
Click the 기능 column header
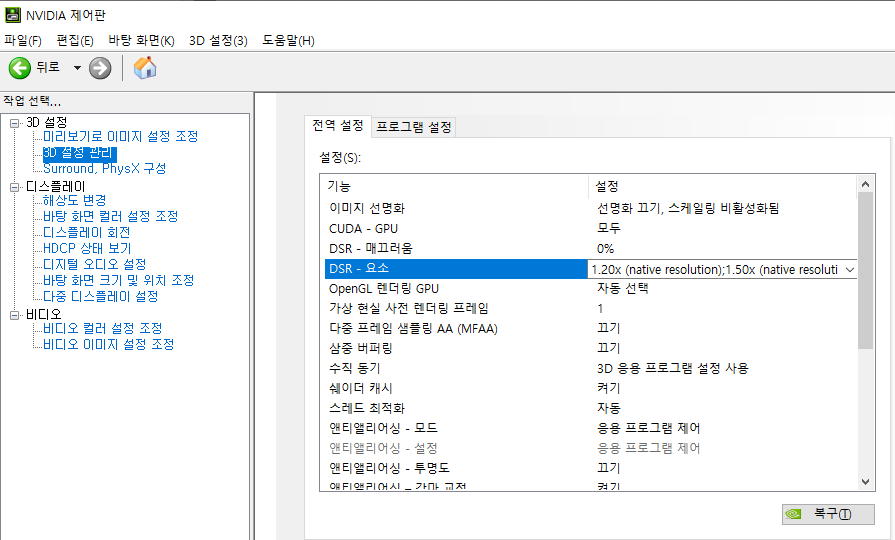457,186
